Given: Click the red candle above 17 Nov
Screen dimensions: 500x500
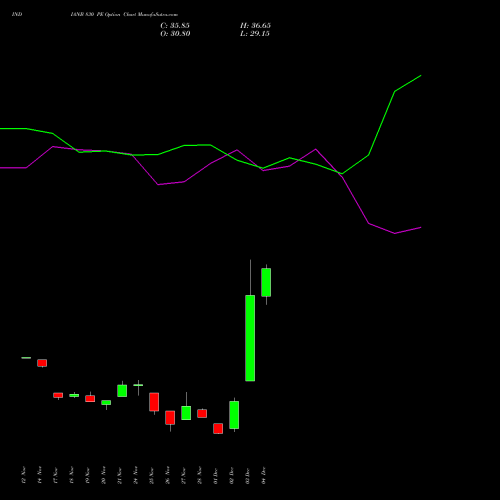Looking at the screenshot, I should click(x=58, y=395).
